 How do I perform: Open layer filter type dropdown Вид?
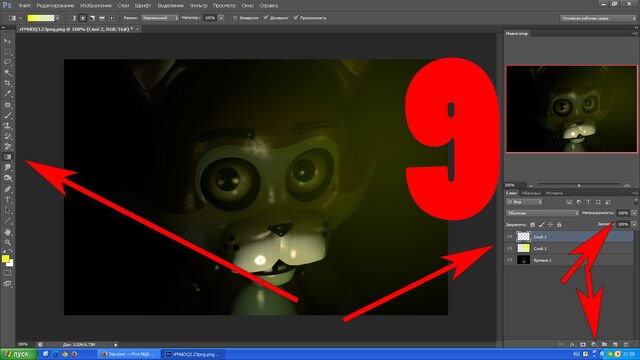coord(524,202)
